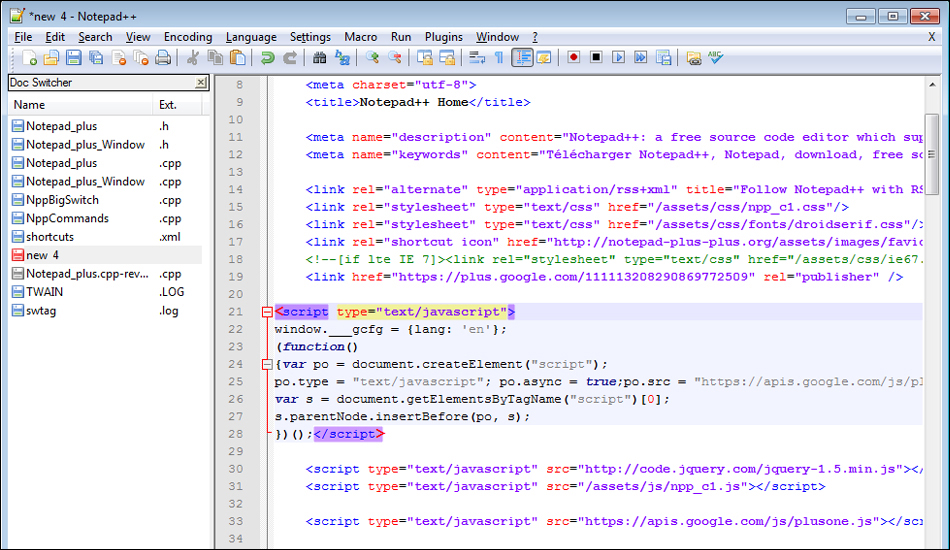The image size is (950, 550).
Task: Undo the last edit with green arrow
Action: (267, 58)
